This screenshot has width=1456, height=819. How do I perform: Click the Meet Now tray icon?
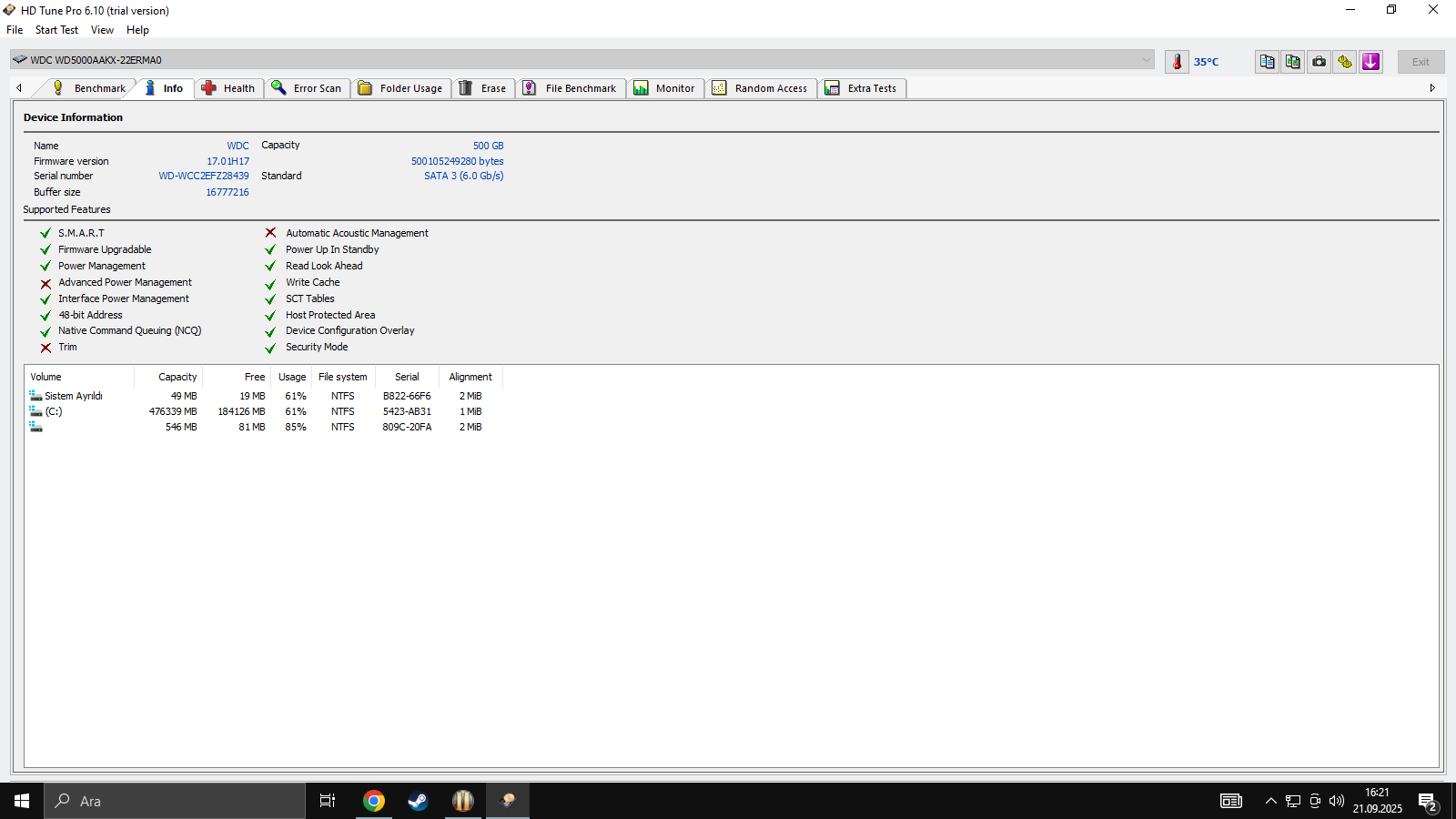pyautogui.click(x=1315, y=801)
